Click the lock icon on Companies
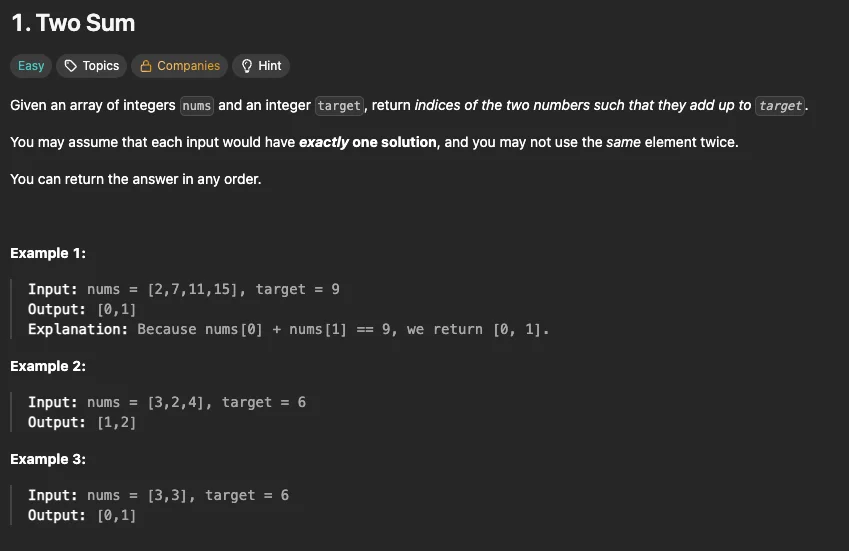Screen dimensions: 849x551 [146, 66]
